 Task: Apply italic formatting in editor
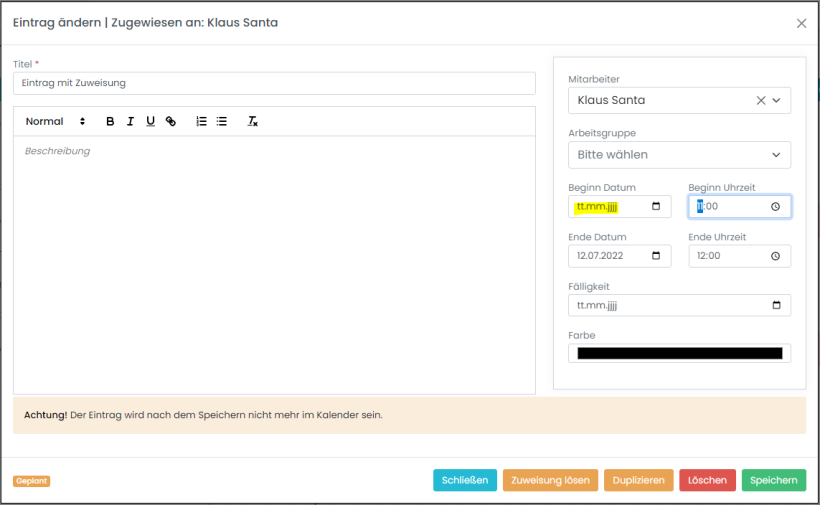tap(130, 122)
